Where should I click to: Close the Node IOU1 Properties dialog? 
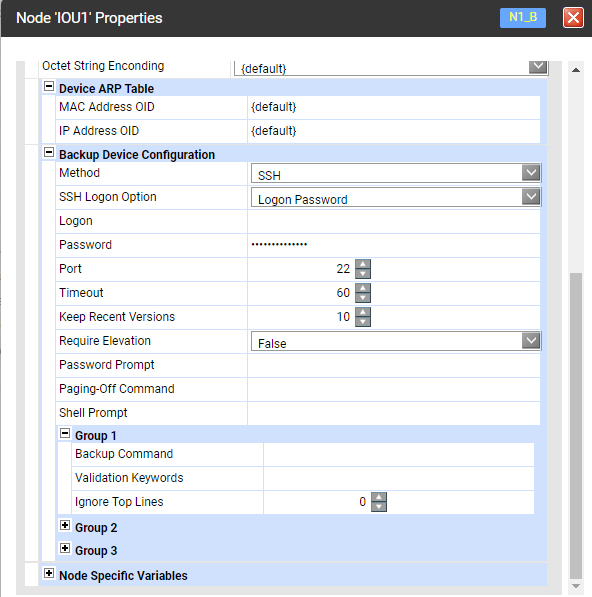(x=573, y=18)
